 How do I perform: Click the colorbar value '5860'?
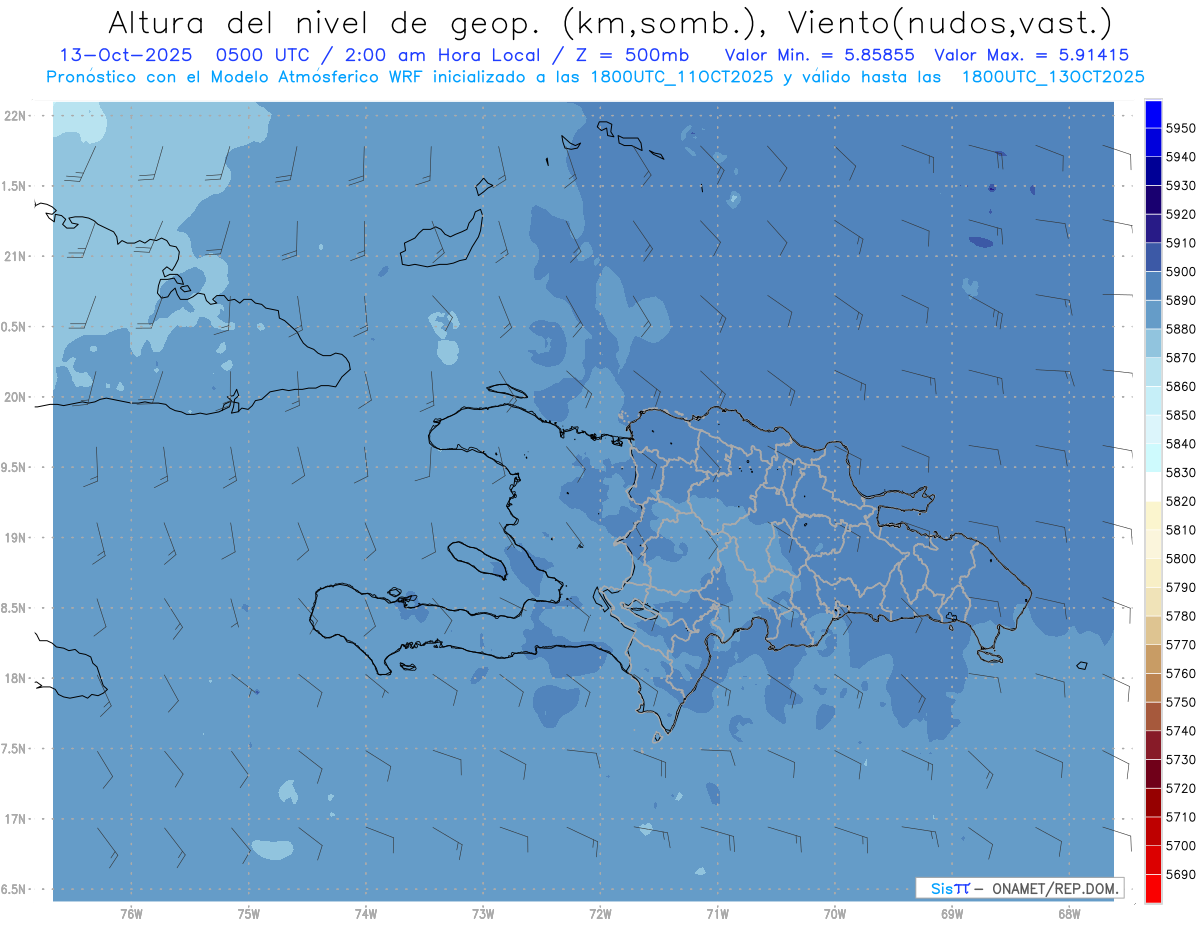coord(1181,386)
